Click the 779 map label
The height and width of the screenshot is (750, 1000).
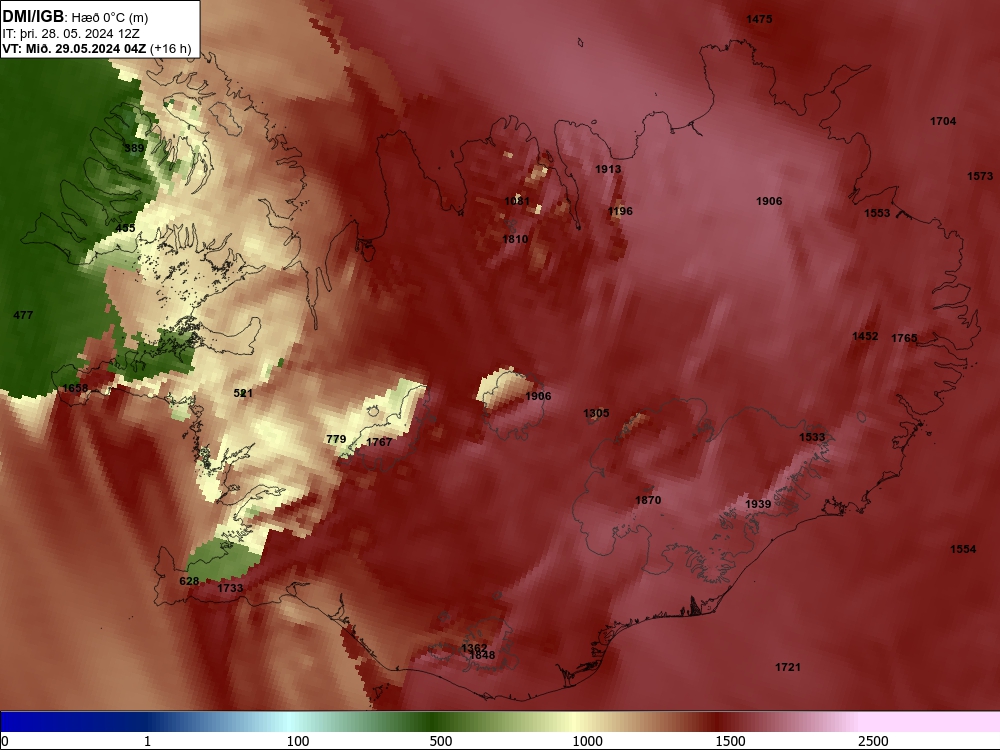click(336, 439)
